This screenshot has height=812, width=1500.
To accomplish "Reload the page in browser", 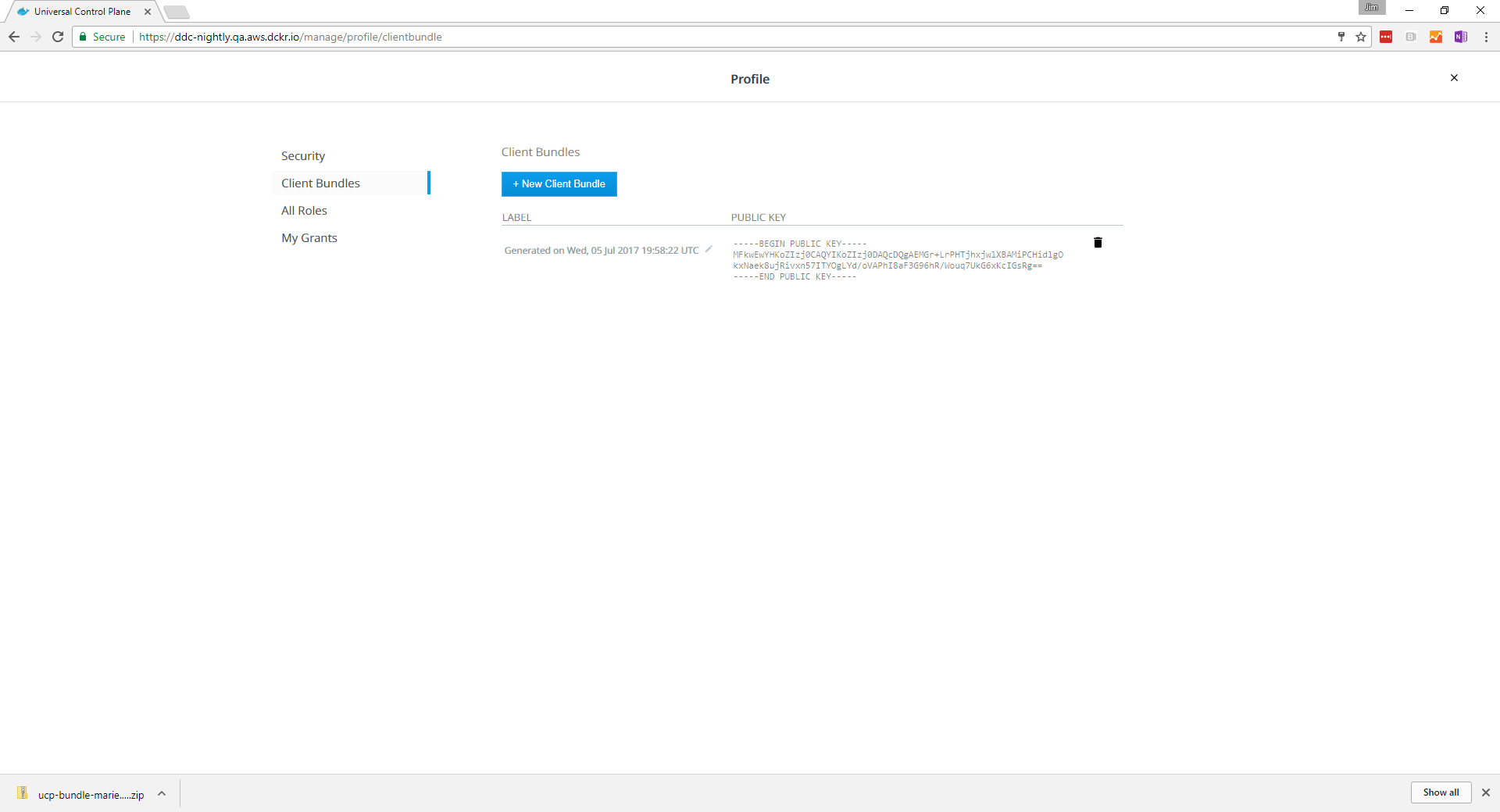I will tap(58, 37).
